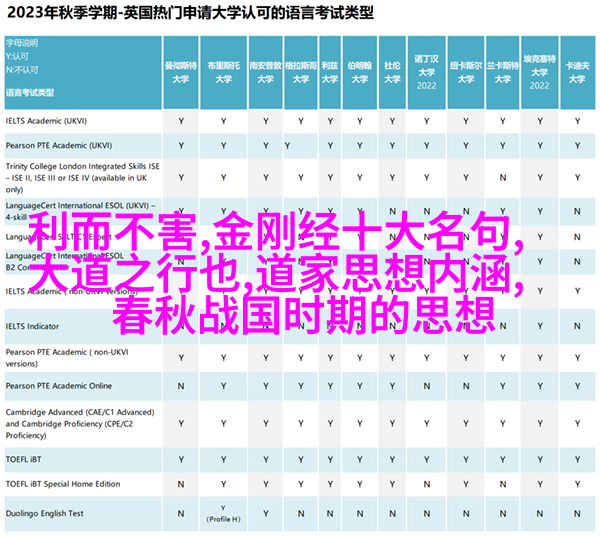Select the Pearson PTE Academic non-UKVI versions label
The height and width of the screenshot is (536, 600).
67,358
